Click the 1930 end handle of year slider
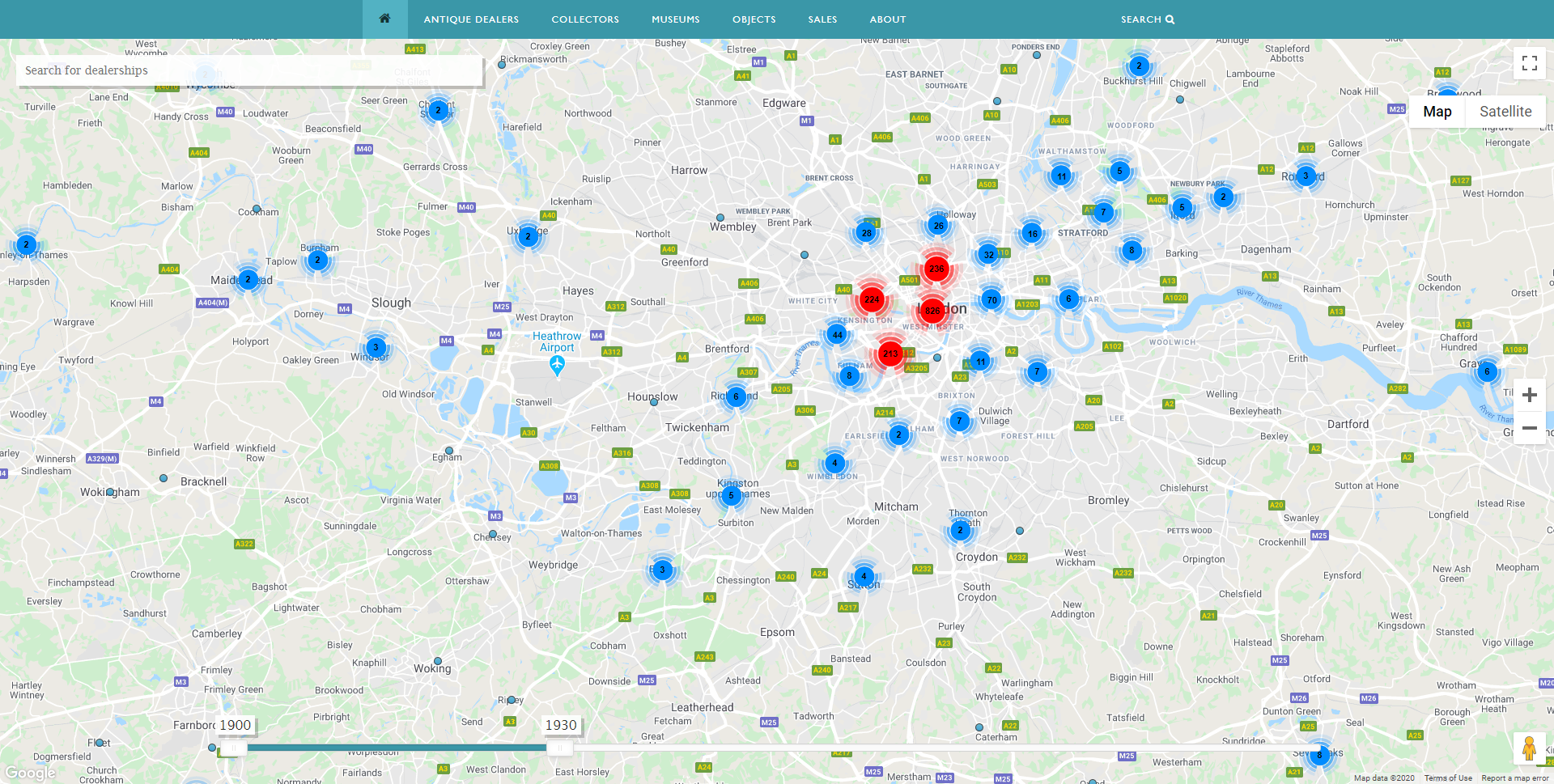The height and width of the screenshot is (784, 1554). tap(558, 748)
